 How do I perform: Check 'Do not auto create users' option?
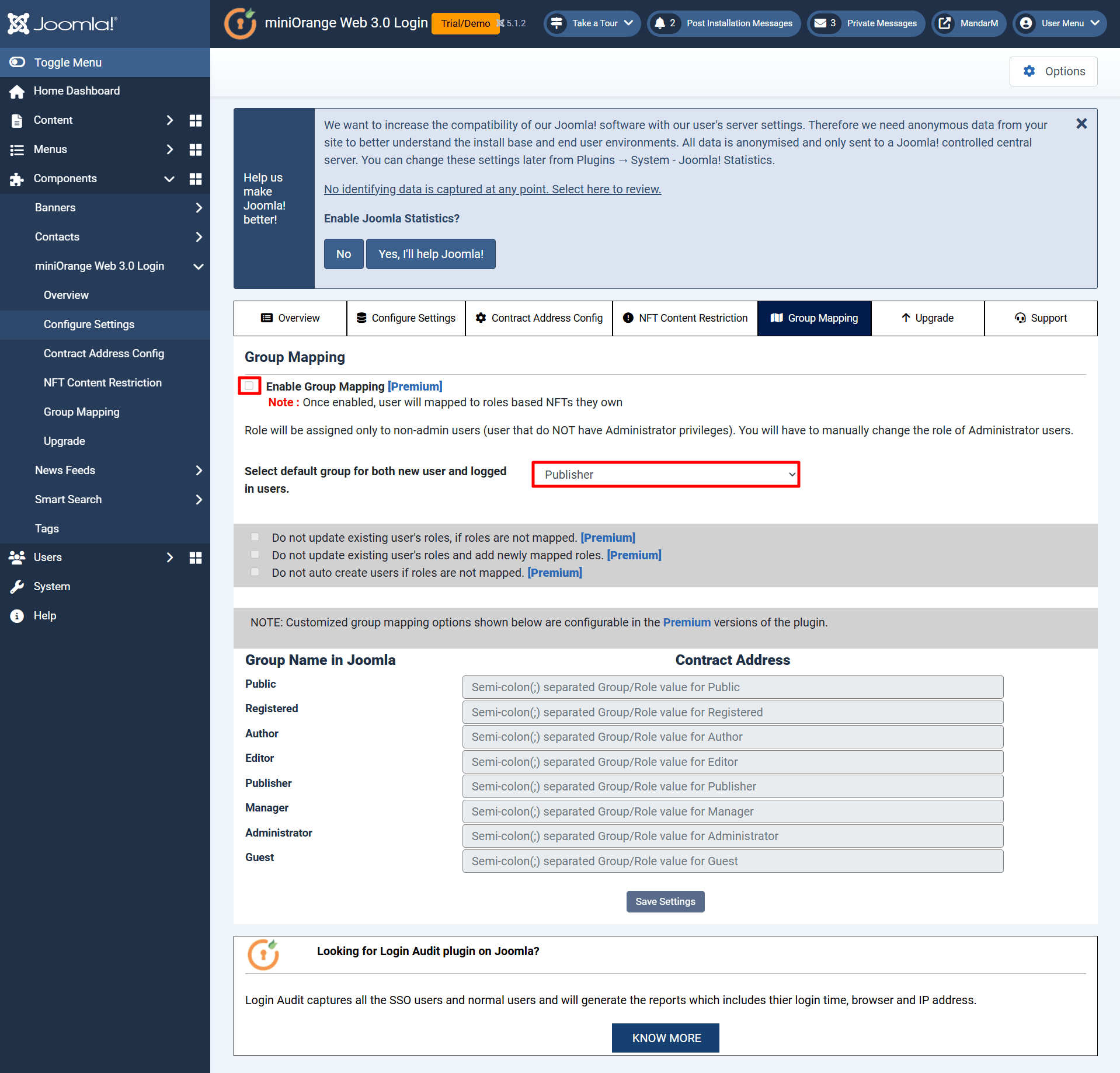(x=255, y=572)
